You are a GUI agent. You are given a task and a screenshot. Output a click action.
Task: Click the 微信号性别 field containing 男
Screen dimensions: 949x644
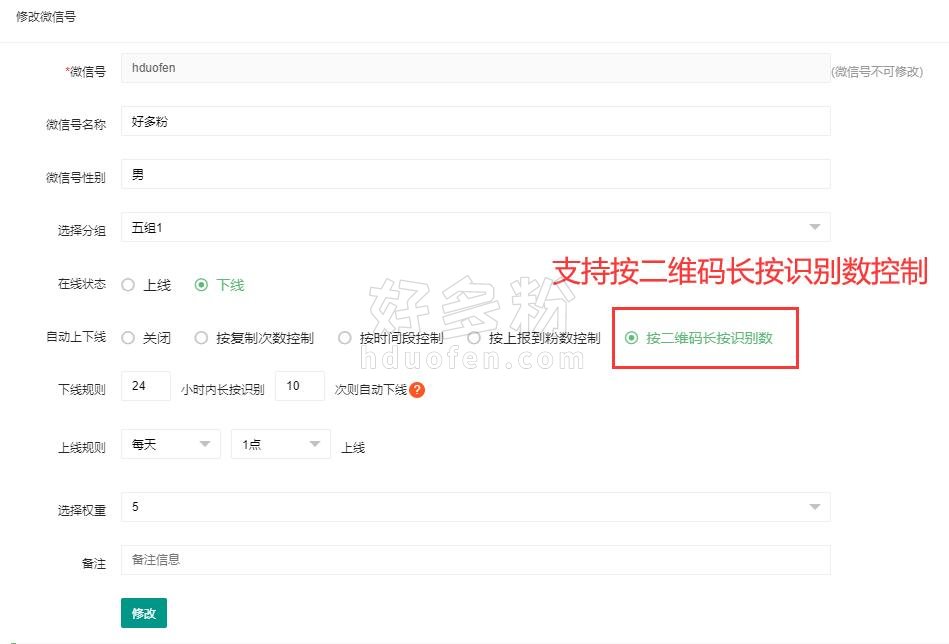475,174
